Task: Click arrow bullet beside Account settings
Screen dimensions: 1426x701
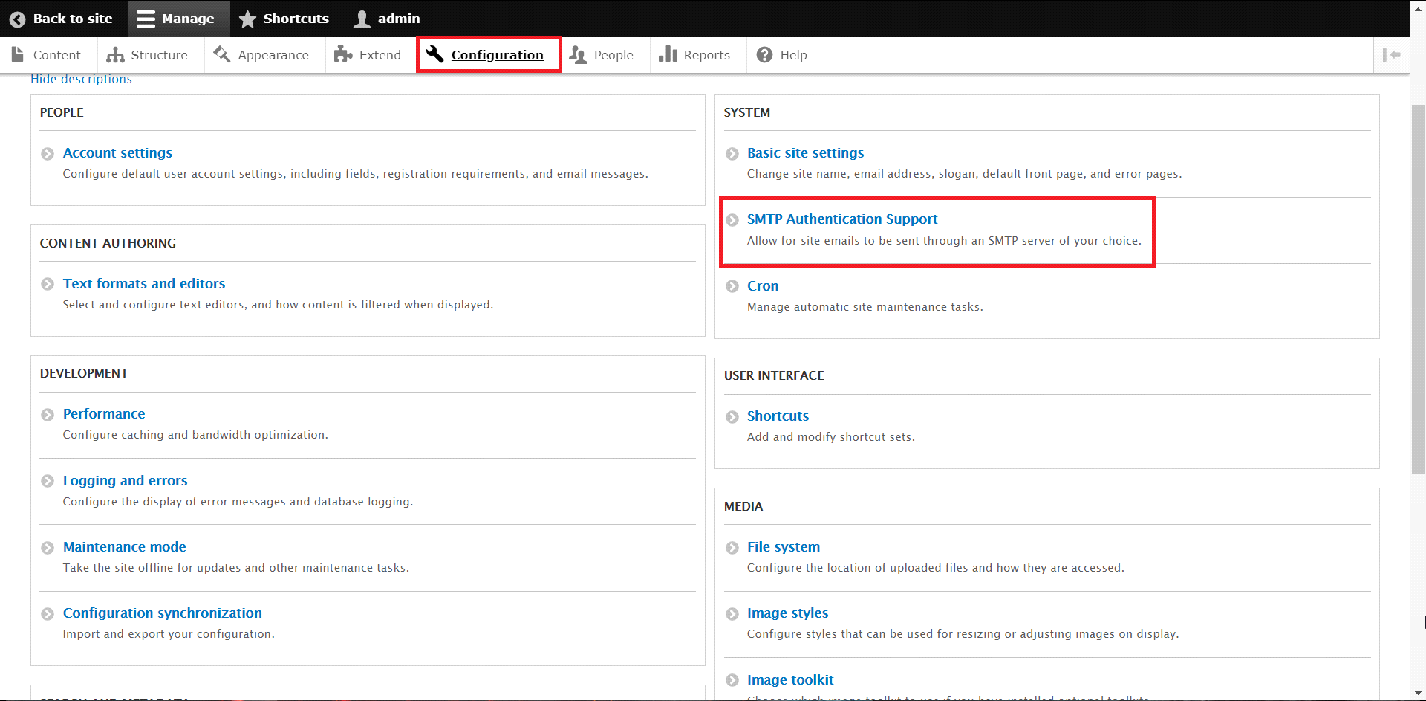Action: (48, 154)
